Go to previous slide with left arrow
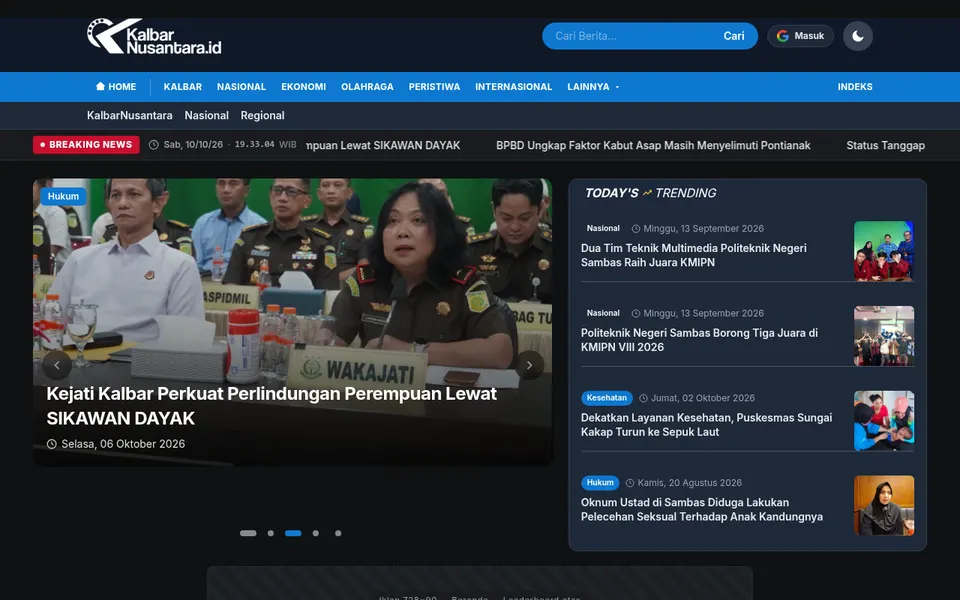This screenshot has width=960, height=600. tap(57, 366)
